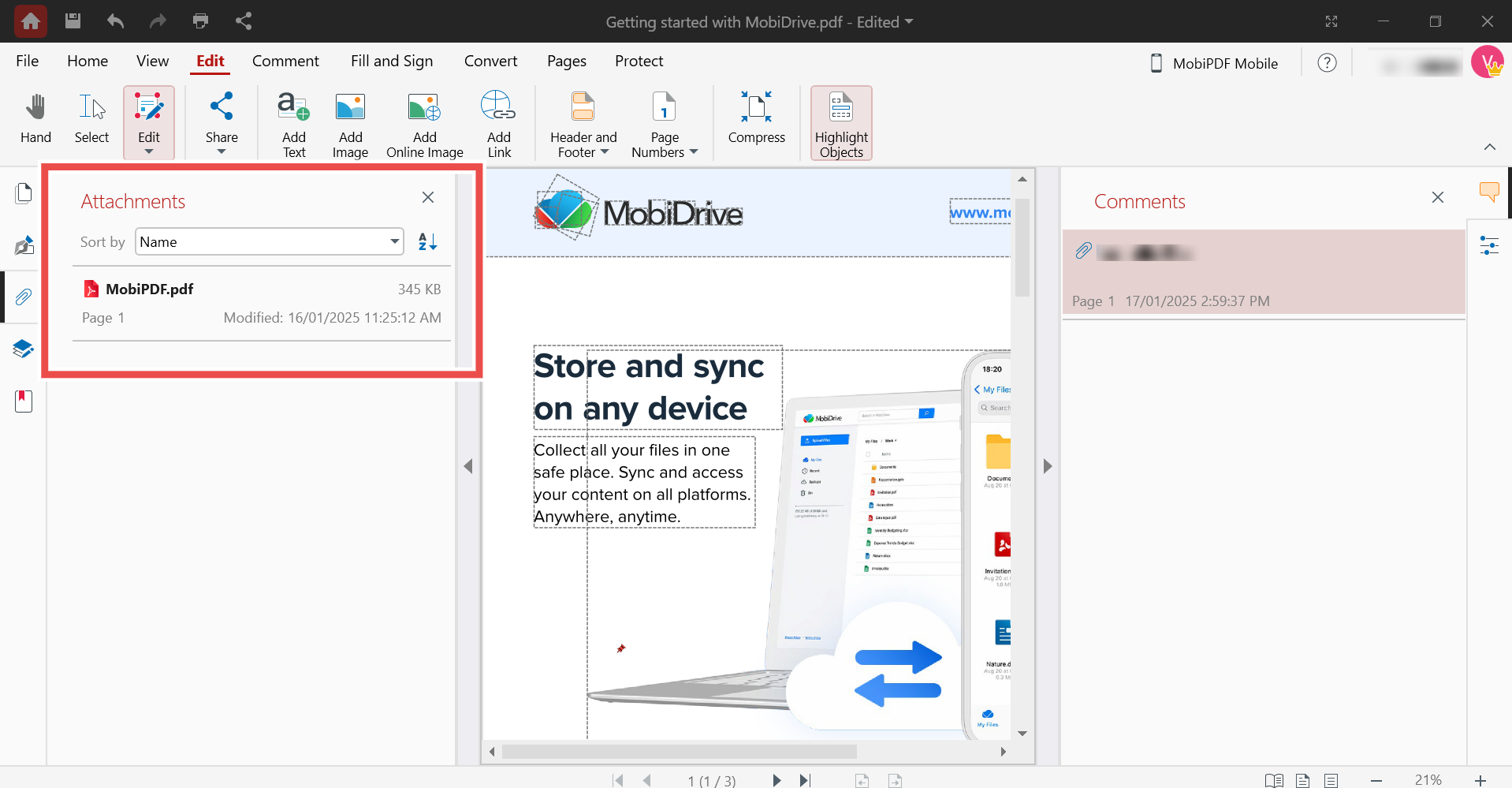The height and width of the screenshot is (788, 1512).
Task: Open the Add Text tool
Action: pyautogui.click(x=292, y=122)
